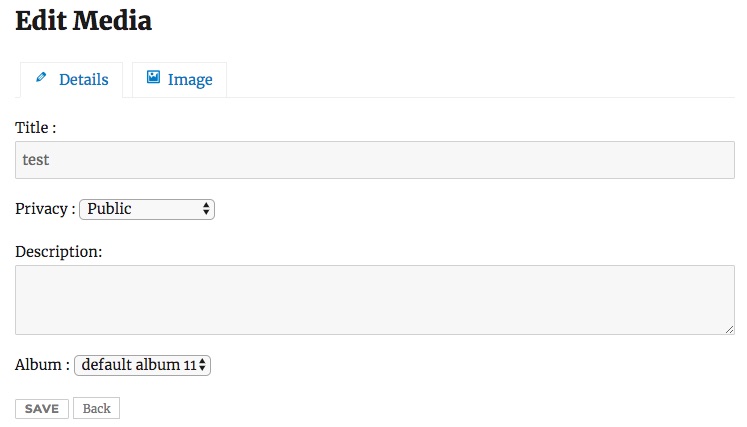Open the Privacy dropdown showing Public
The image size is (747, 427).
click(x=146, y=209)
